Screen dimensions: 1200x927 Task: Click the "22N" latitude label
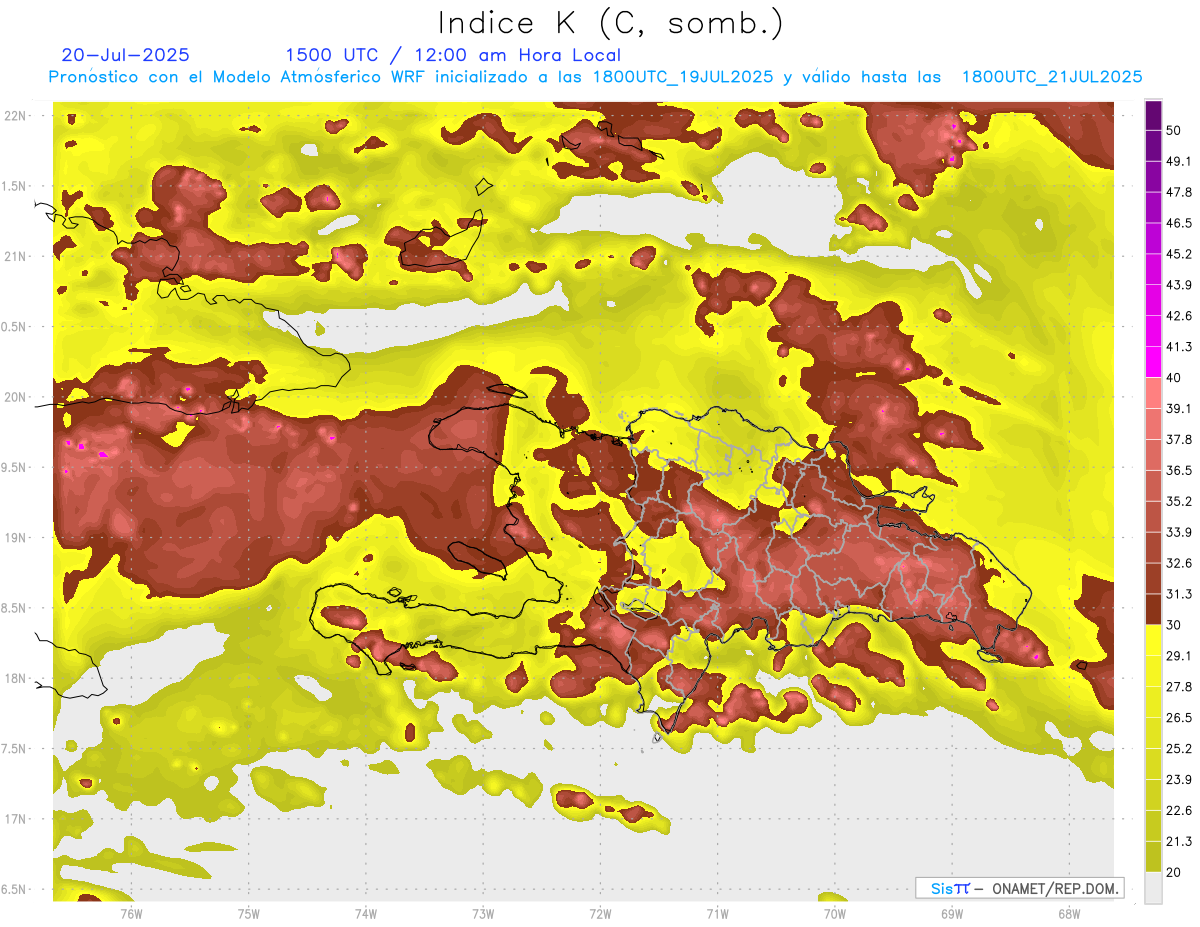(x=17, y=115)
